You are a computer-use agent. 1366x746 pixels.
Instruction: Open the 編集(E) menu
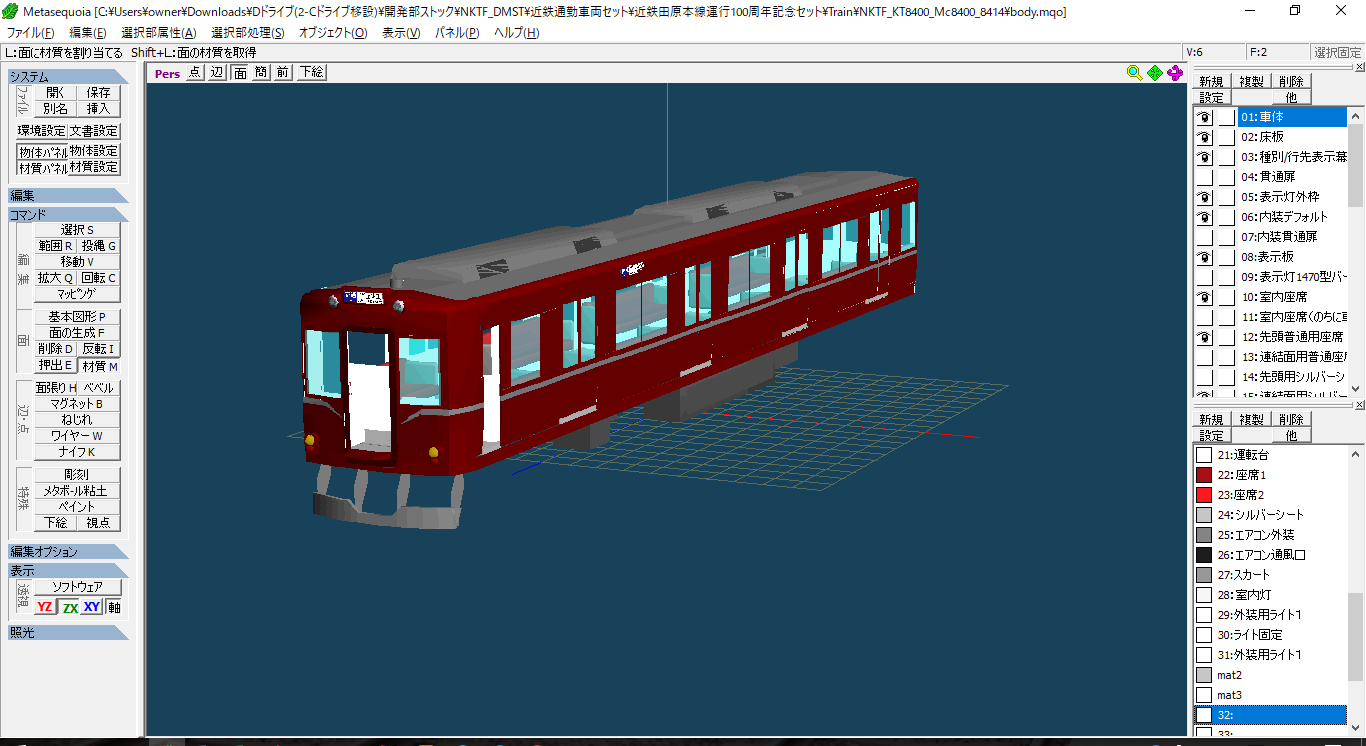click(87, 33)
